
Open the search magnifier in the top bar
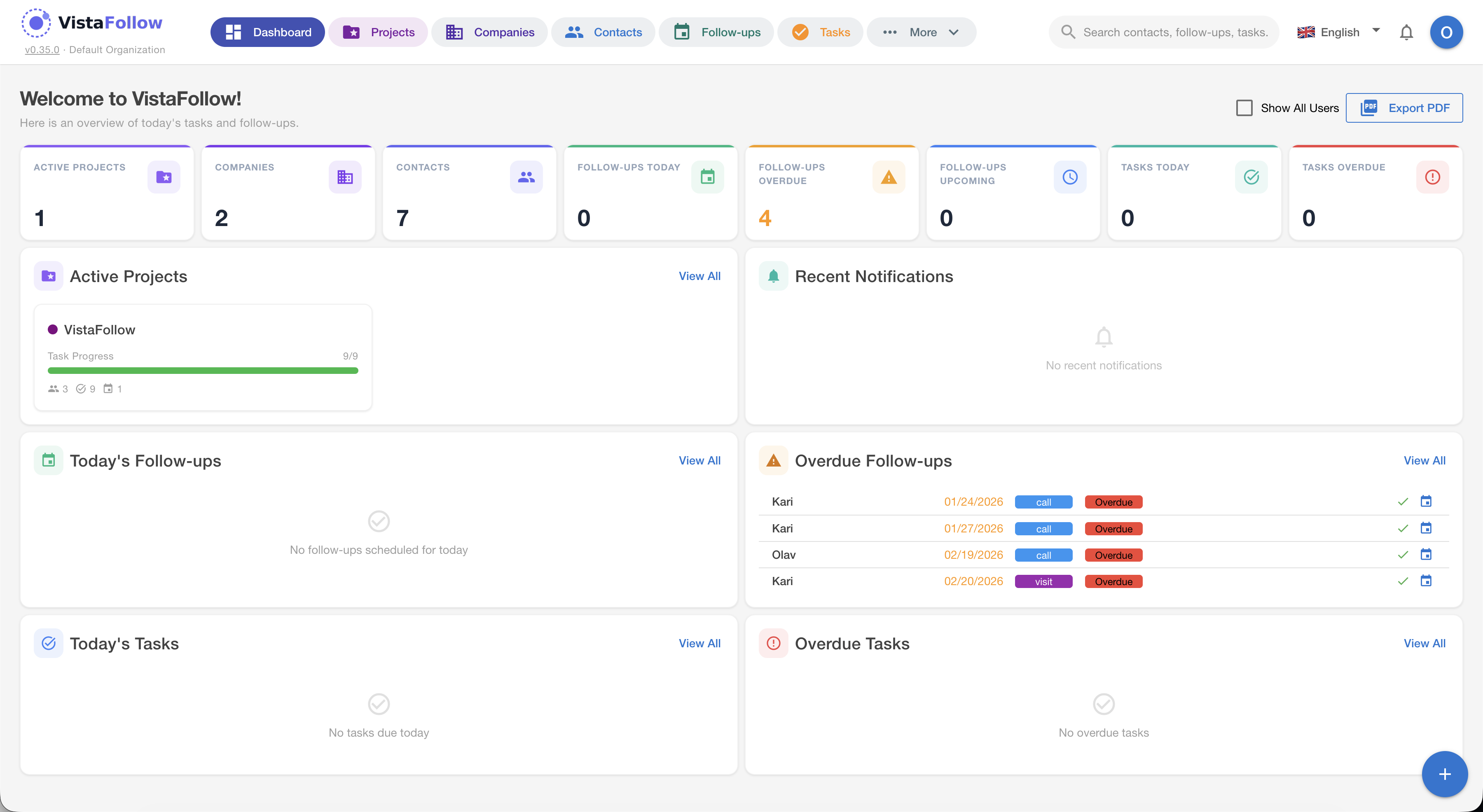point(1069,32)
